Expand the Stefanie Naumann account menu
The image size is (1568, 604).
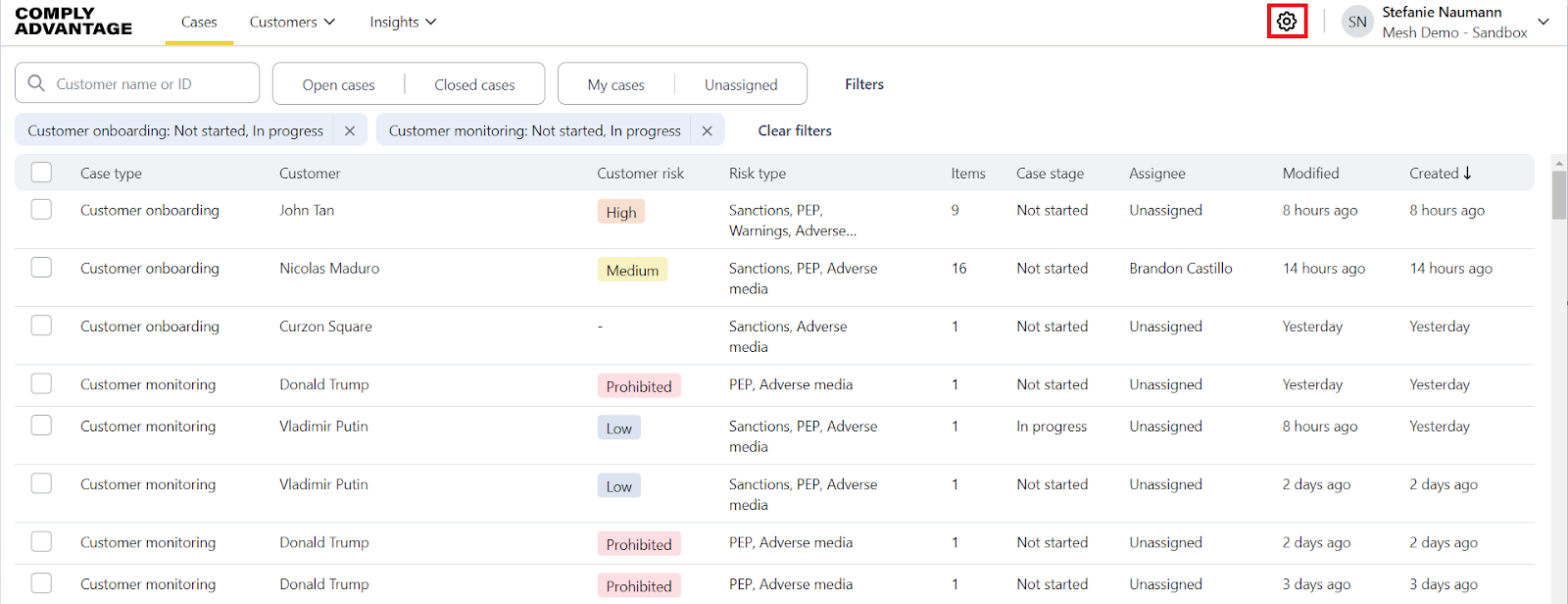[1543, 22]
